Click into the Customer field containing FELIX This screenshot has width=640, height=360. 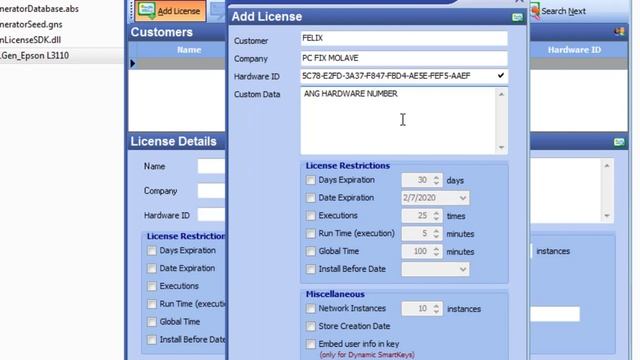pos(404,38)
